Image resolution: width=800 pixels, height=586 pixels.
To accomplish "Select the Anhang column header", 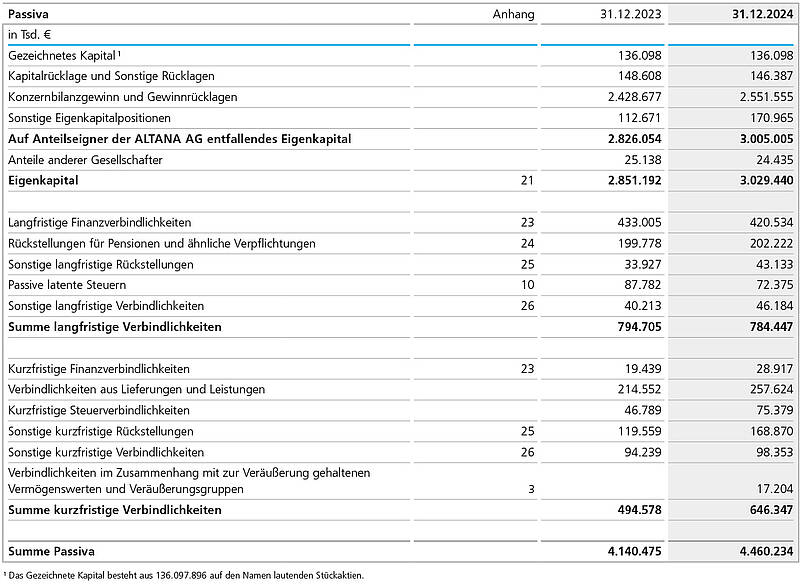I will pyautogui.click(x=514, y=14).
